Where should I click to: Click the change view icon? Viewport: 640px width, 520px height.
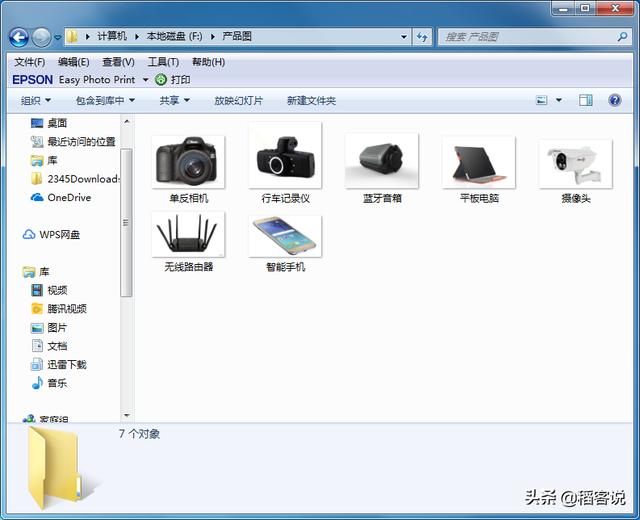(542, 100)
